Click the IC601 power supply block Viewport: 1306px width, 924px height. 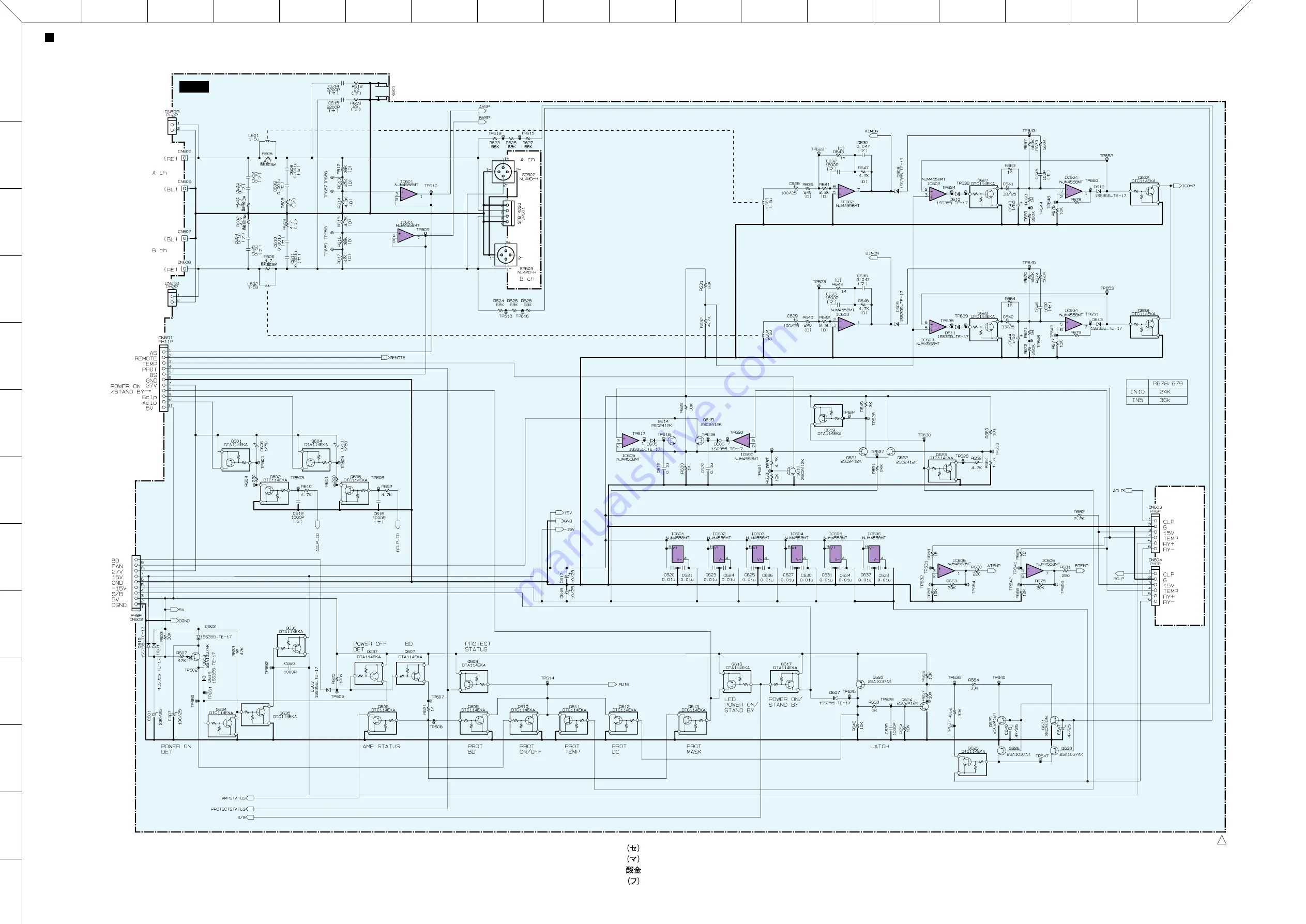pos(677,554)
